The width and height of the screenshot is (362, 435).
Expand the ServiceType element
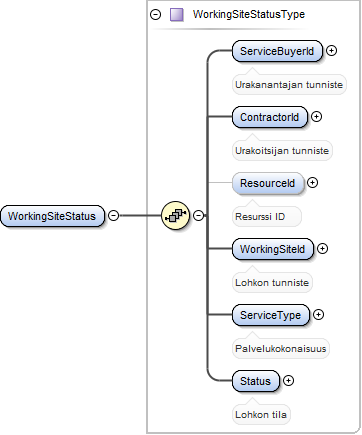(318, 315)
